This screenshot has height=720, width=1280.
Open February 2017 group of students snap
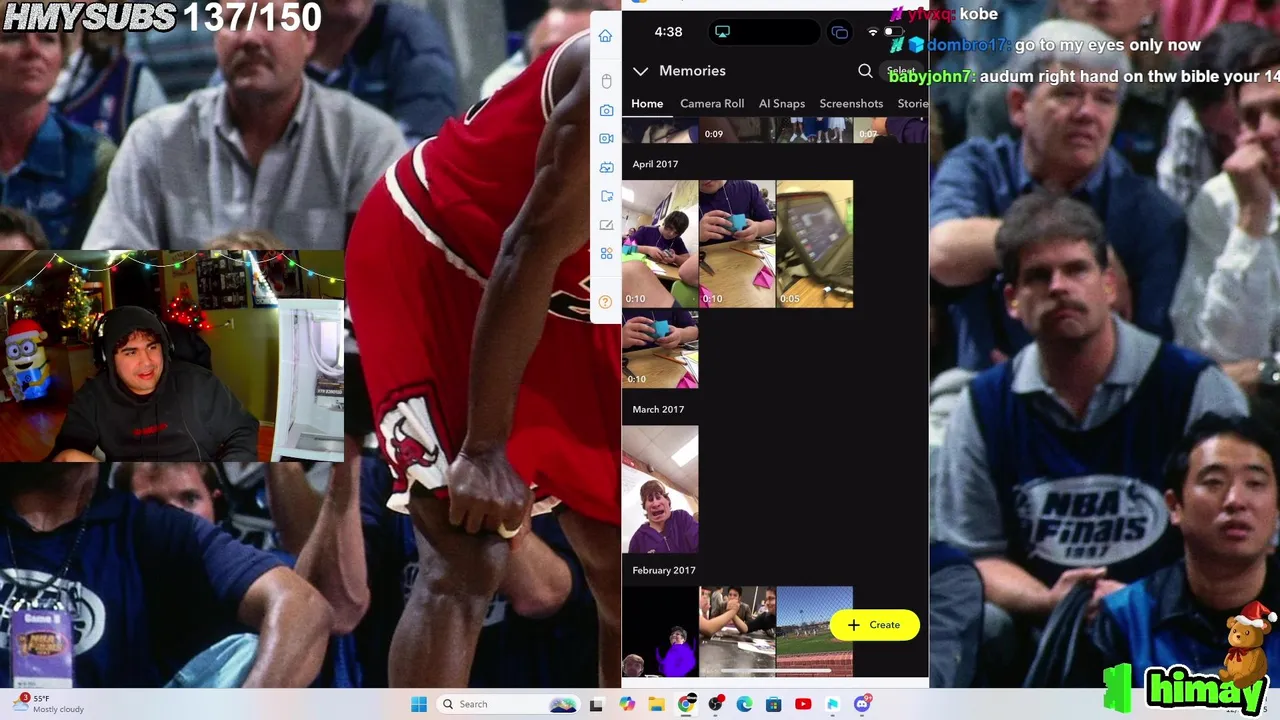pyautogui.click(x=737, y=631)
